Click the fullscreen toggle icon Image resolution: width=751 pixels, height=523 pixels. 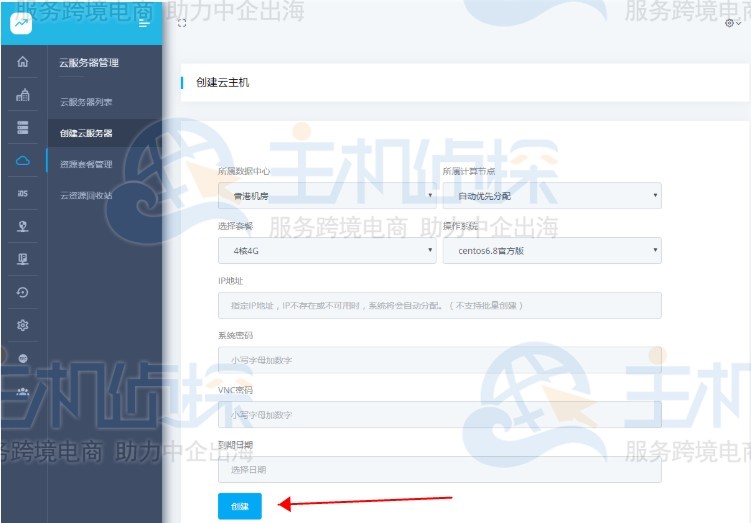click(182, 23)
